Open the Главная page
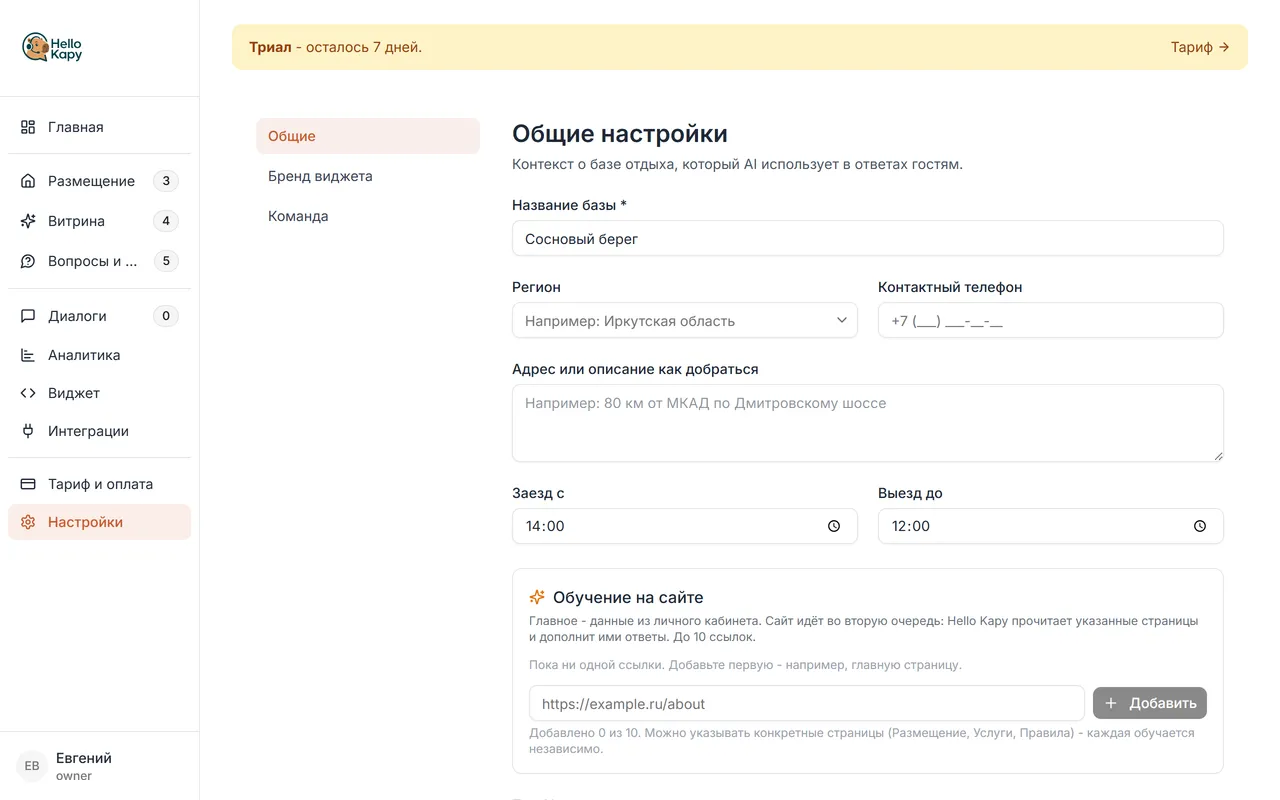Viewport: 1280px width, 800px height. (x=99, y=127)
